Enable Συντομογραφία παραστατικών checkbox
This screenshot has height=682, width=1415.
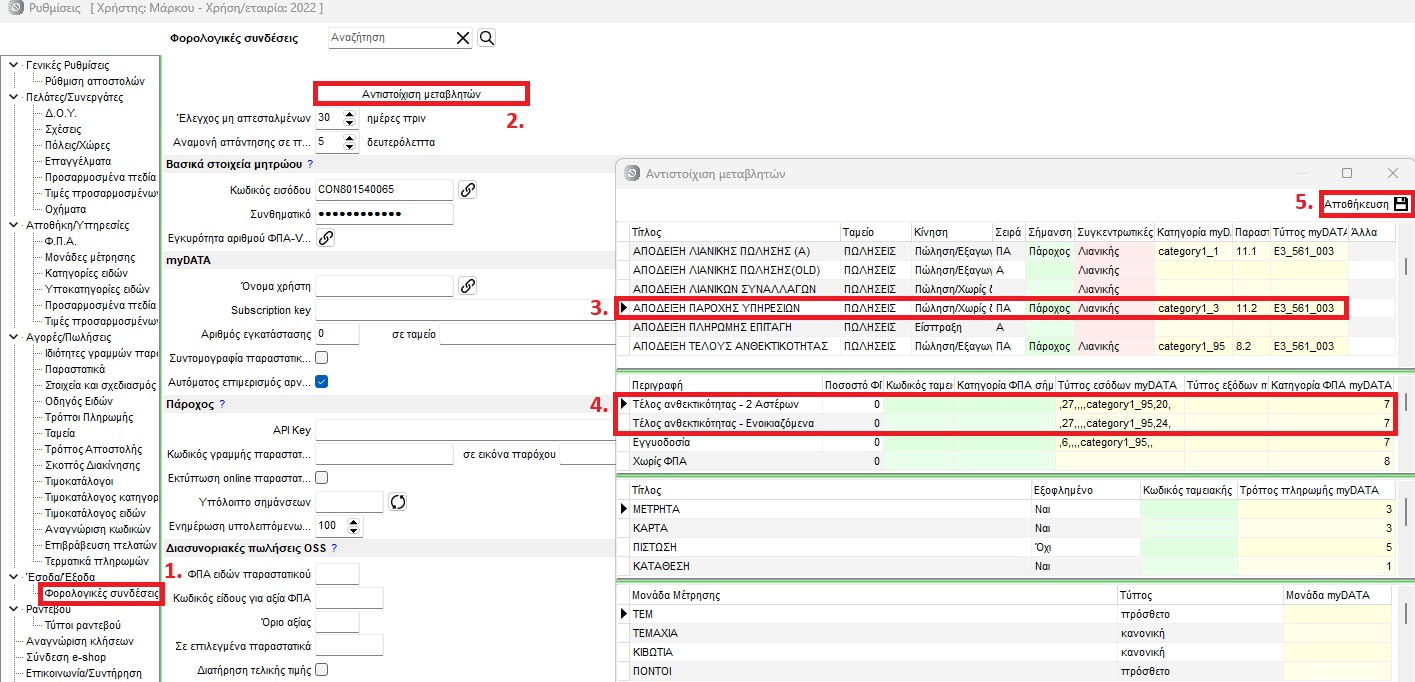[x=322, y=357]
